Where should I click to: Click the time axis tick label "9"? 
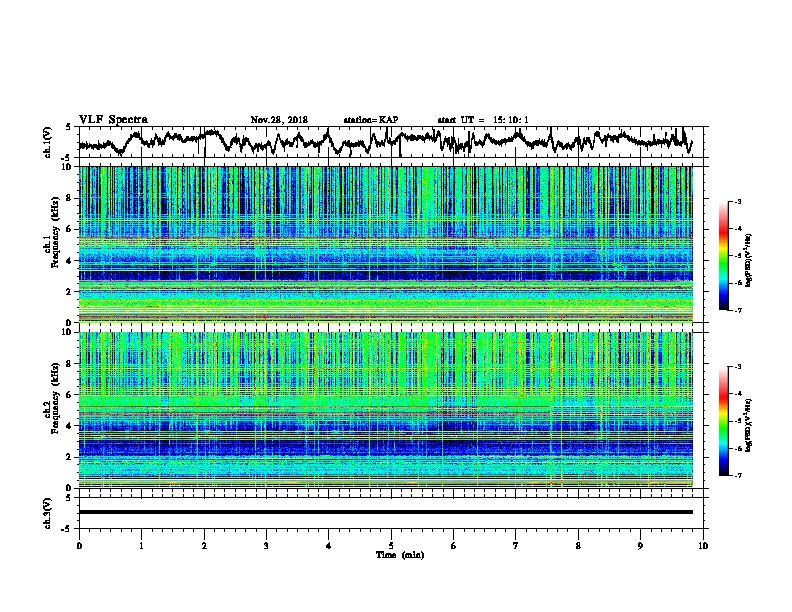point(640,546)
